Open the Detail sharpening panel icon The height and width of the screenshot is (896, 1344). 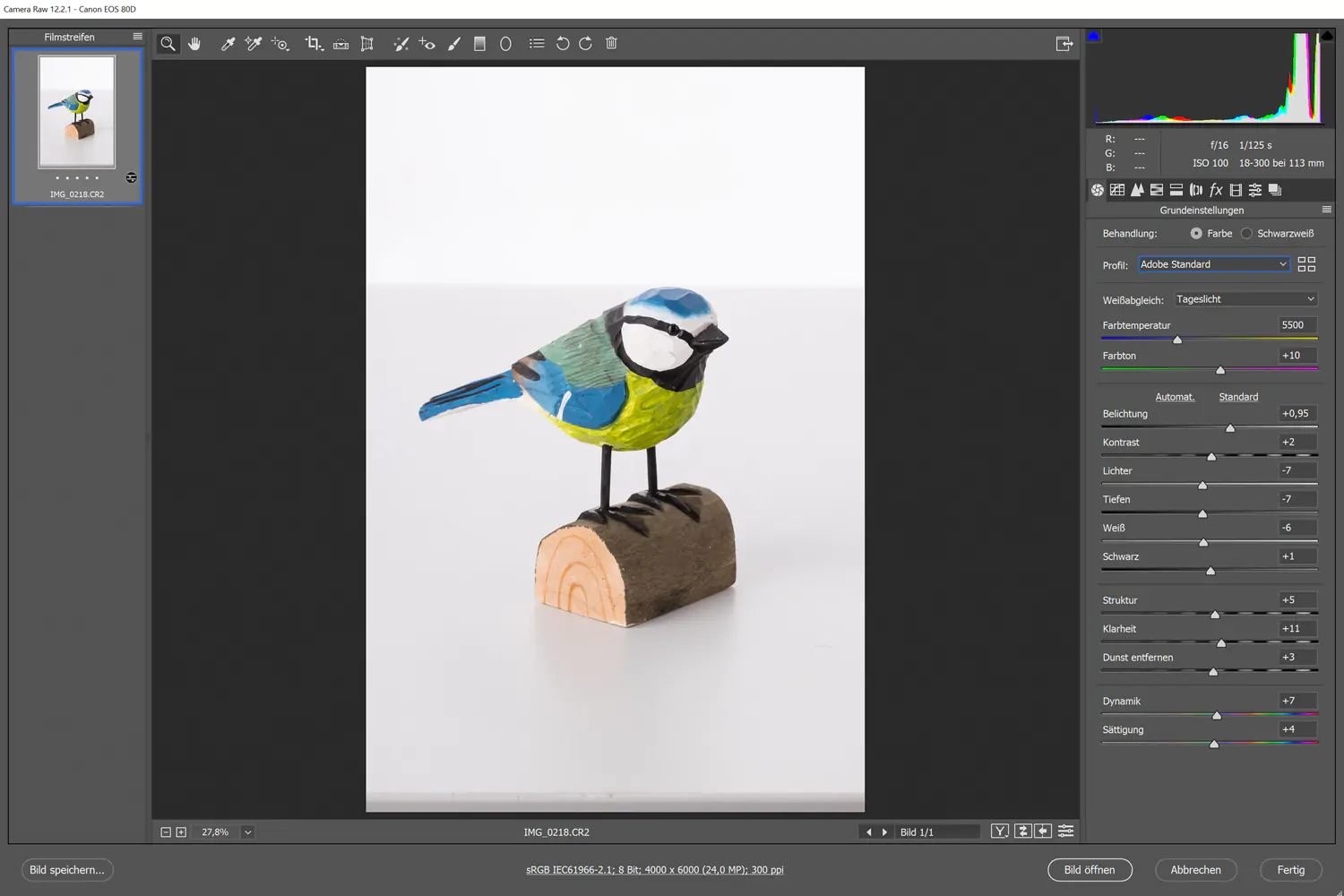pos(1137,189)
